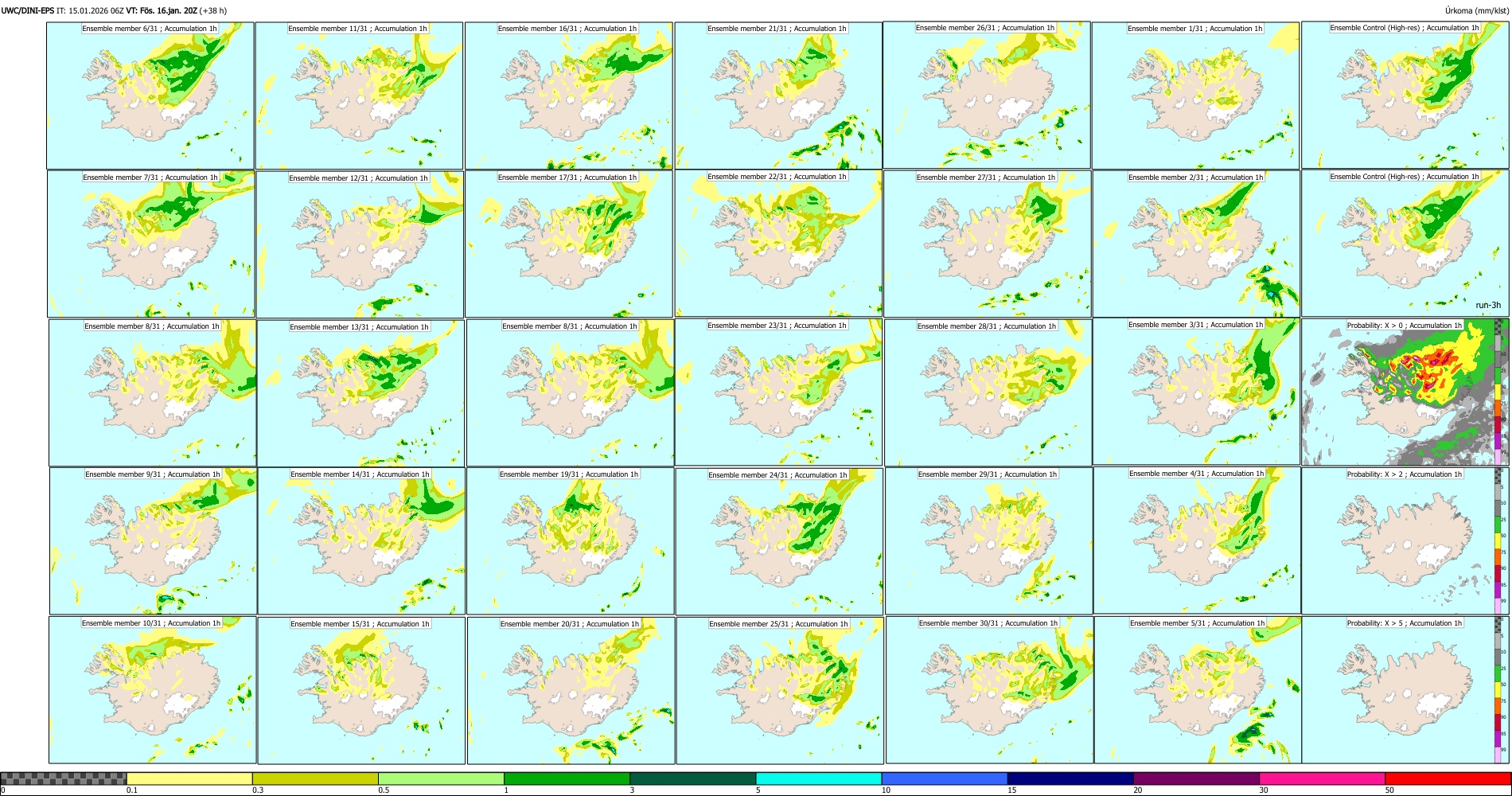Open the Ensemble member 6/31 map panel
This screenshot has height=796, width=1512.
tap(150, 96)
